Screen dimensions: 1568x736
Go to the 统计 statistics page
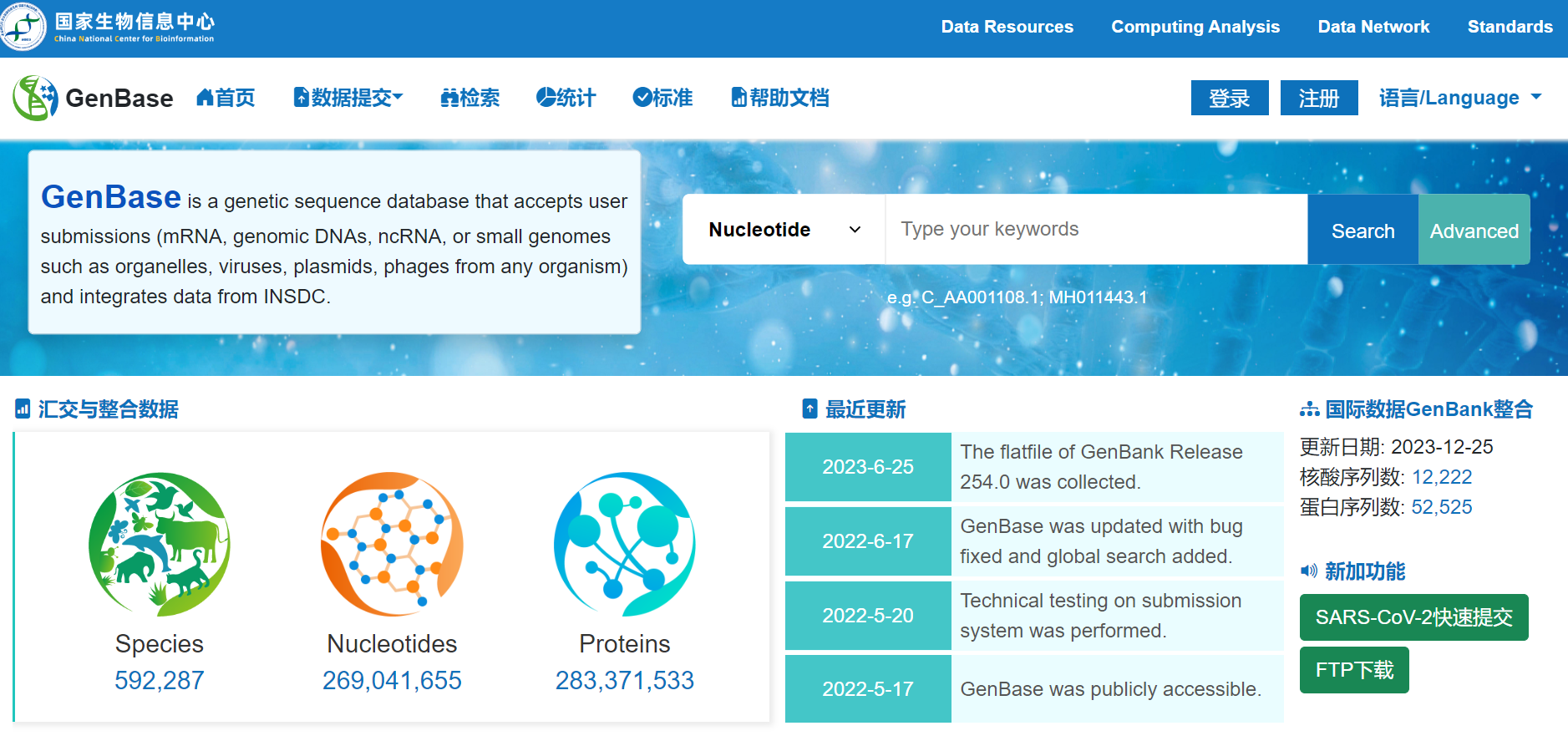coord(566,98)
